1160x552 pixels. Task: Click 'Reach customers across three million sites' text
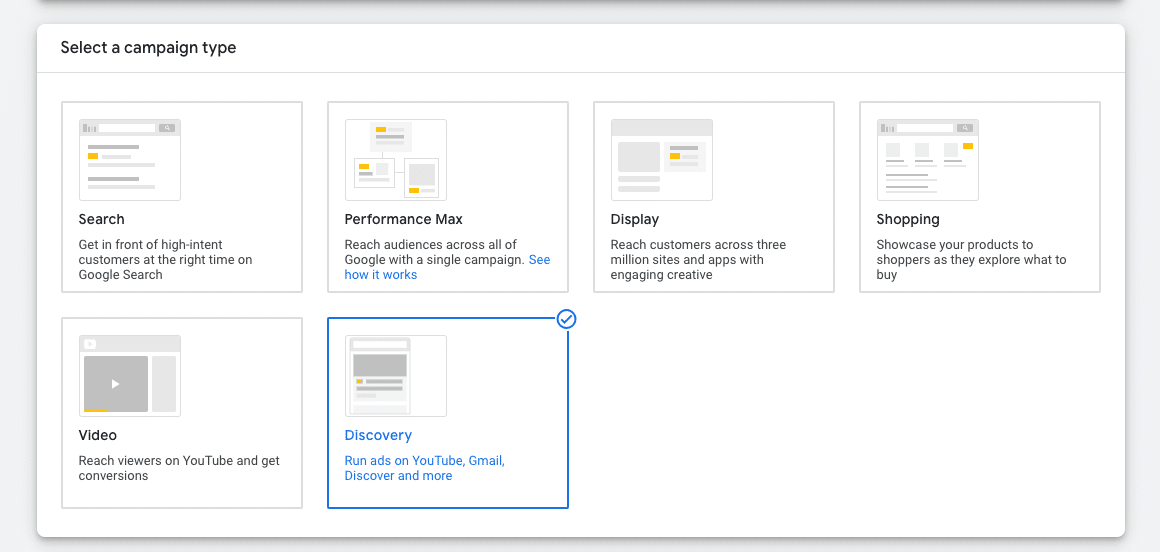coord(698,260)
